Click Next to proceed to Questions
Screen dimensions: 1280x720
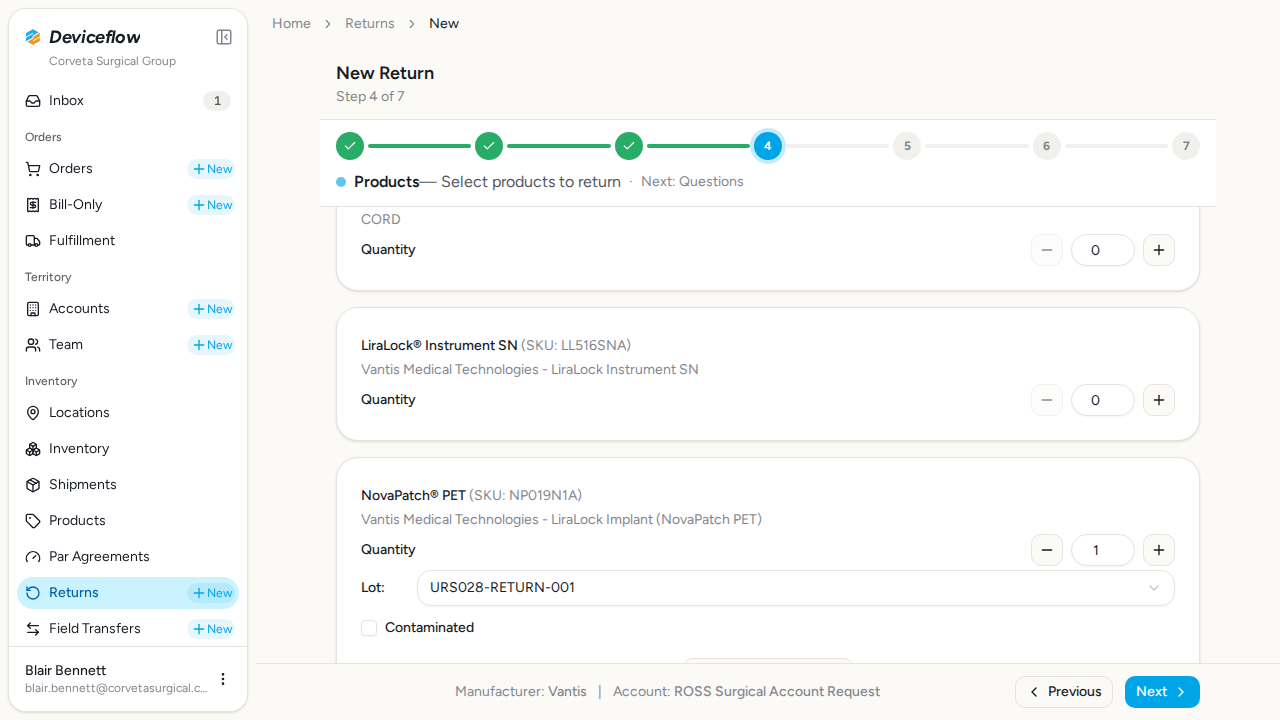1162,692
